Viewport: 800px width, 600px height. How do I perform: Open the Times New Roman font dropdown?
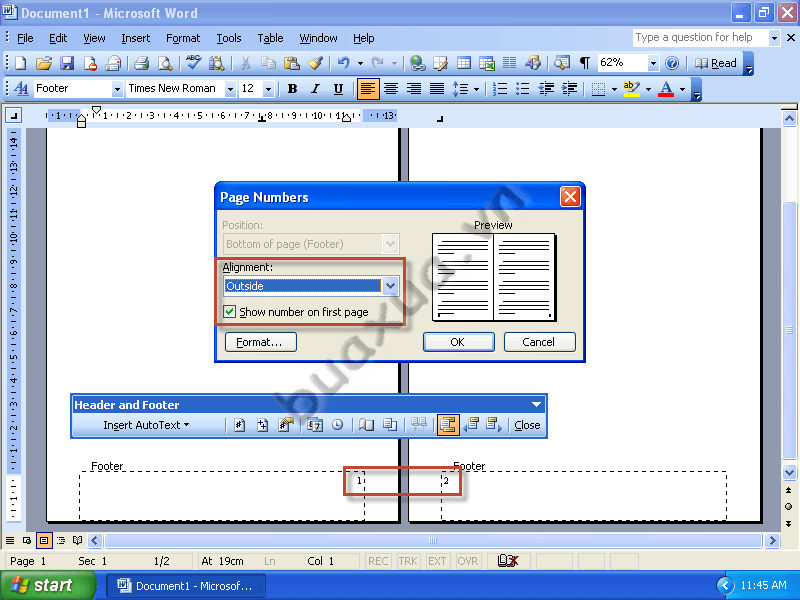(x=230, y=89)
